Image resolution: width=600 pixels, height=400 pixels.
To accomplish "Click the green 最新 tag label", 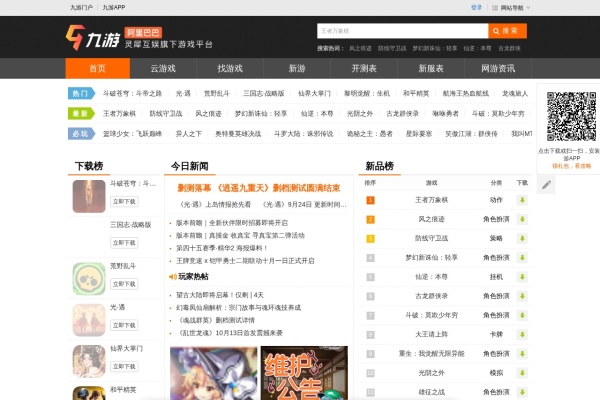I will coord(81,114).
